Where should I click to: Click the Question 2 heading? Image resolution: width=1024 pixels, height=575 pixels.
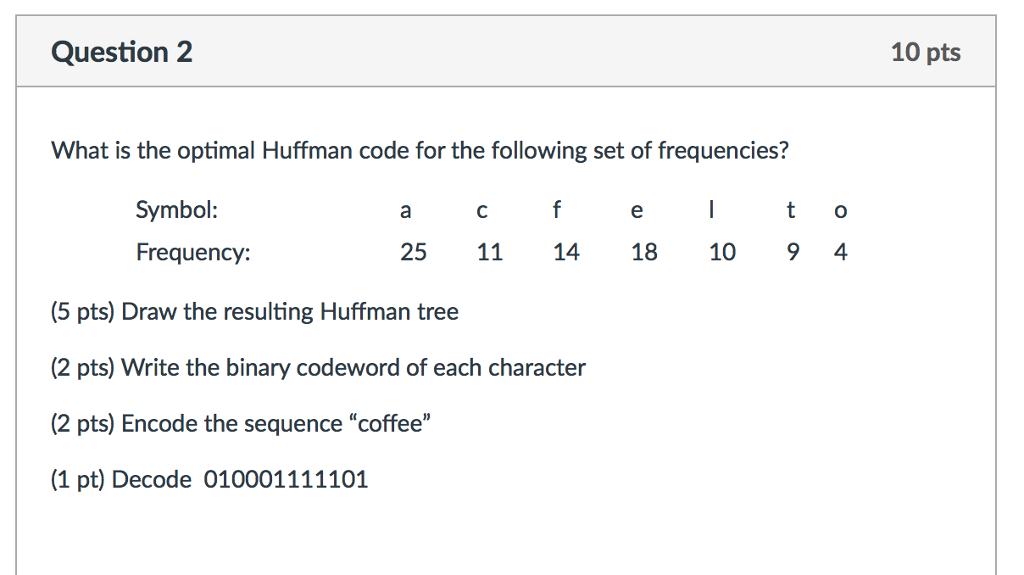pyautogui.click(x=121, y=52)
